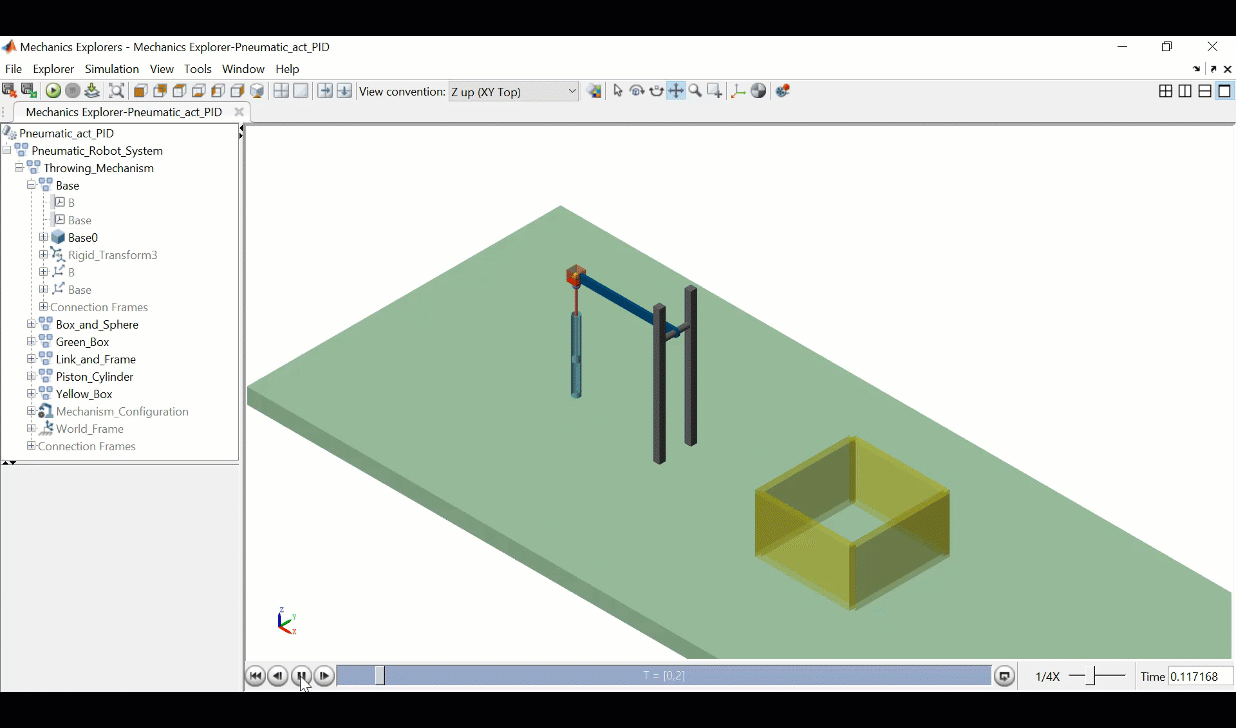This screenshot has height=728, width=1236.
Task: Pause the animation playback
Action: coord(301,677)
